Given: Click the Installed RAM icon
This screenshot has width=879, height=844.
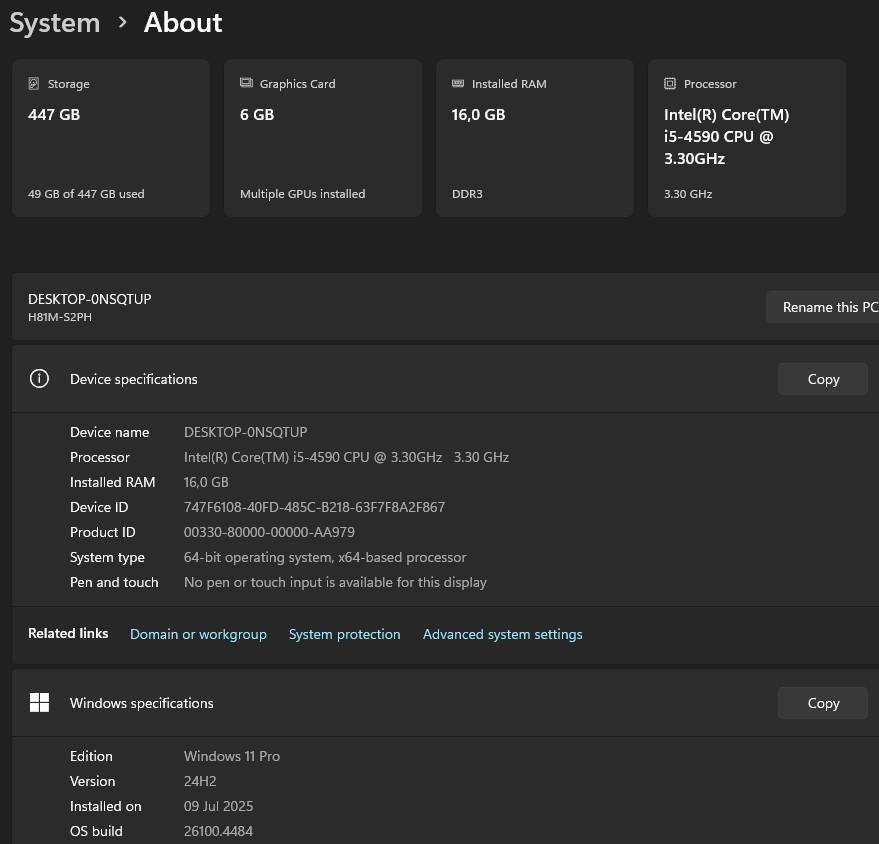Looking at the screenshot, I should point(458,84).
